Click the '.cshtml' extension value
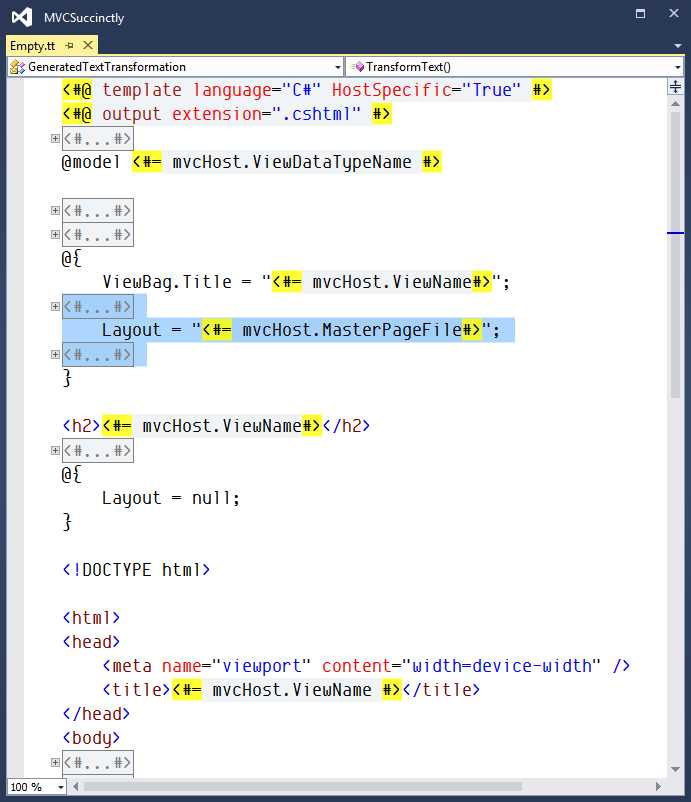 pyautogui.click(x=317, y=114)
